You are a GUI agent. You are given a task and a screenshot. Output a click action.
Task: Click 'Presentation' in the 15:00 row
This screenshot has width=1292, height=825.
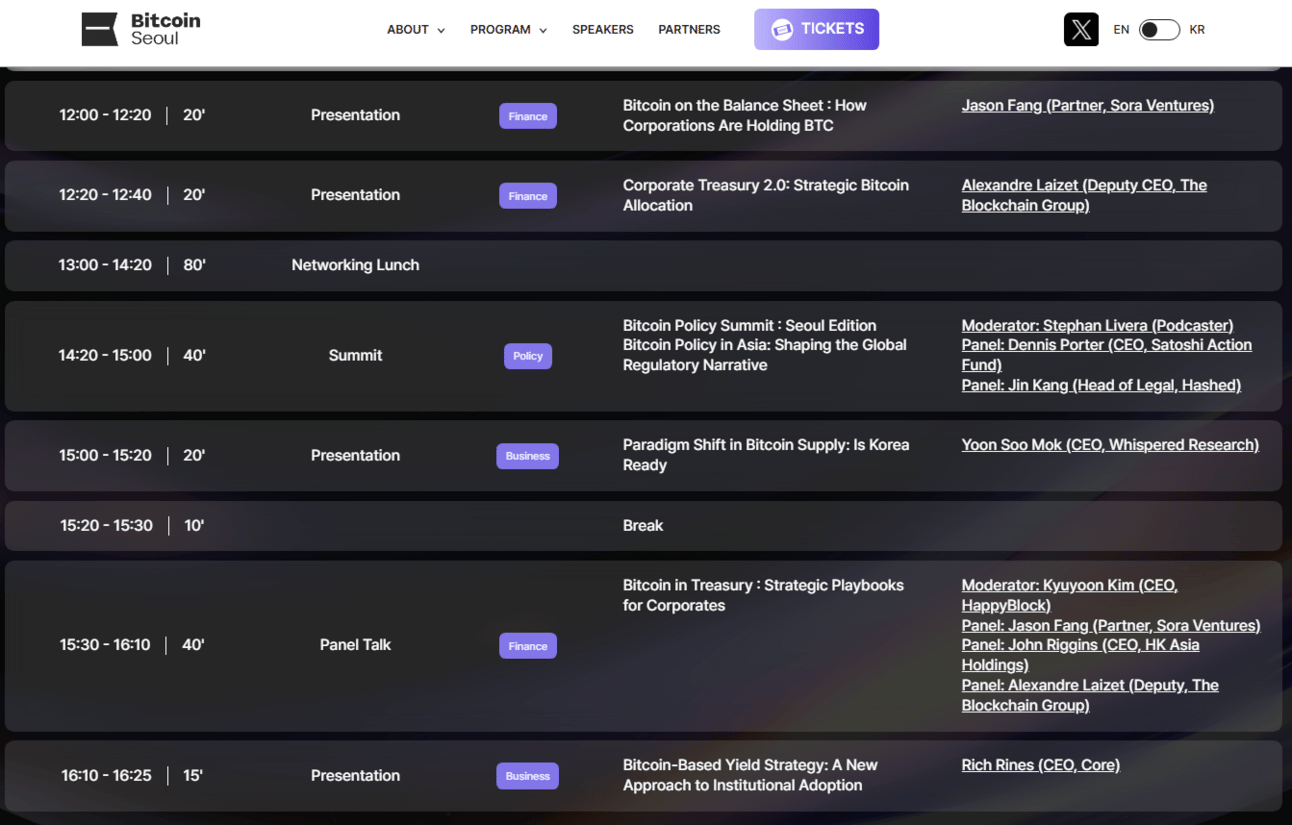click(355, 455)
